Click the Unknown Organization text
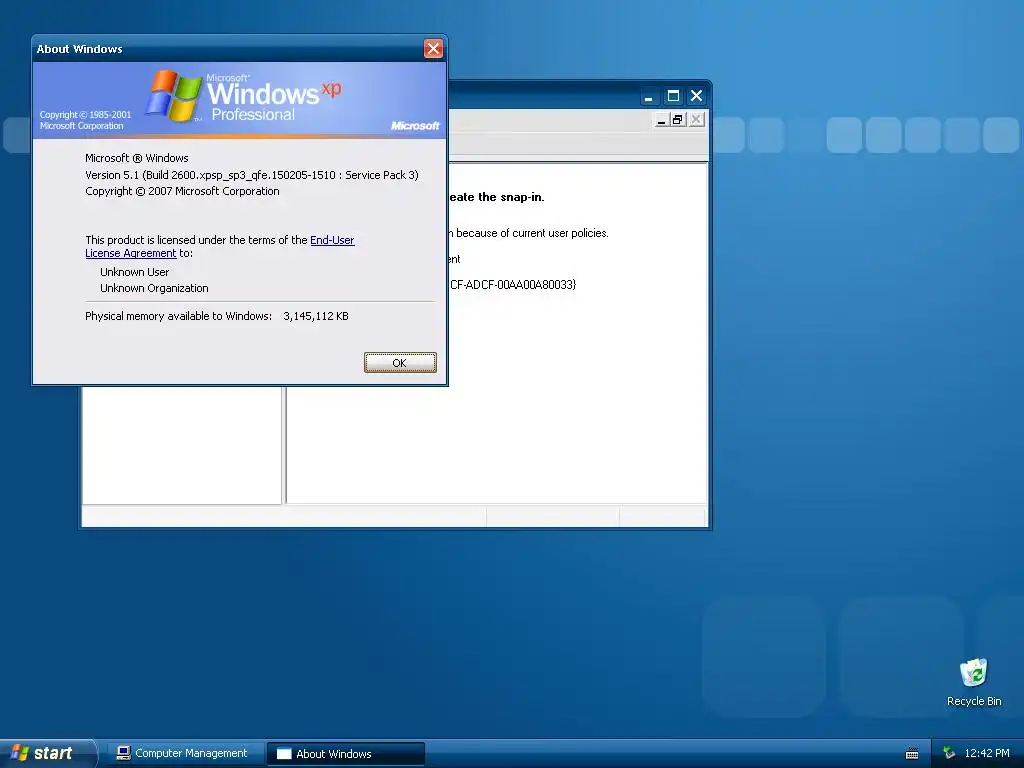The image size is (1024, 768). point(154,288)
